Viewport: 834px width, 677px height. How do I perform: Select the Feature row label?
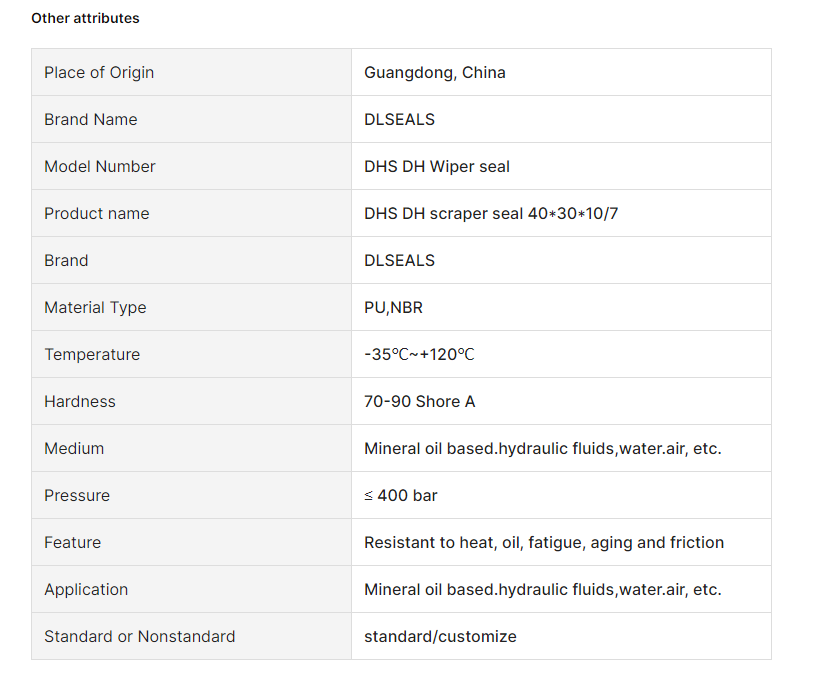point(72,542)
